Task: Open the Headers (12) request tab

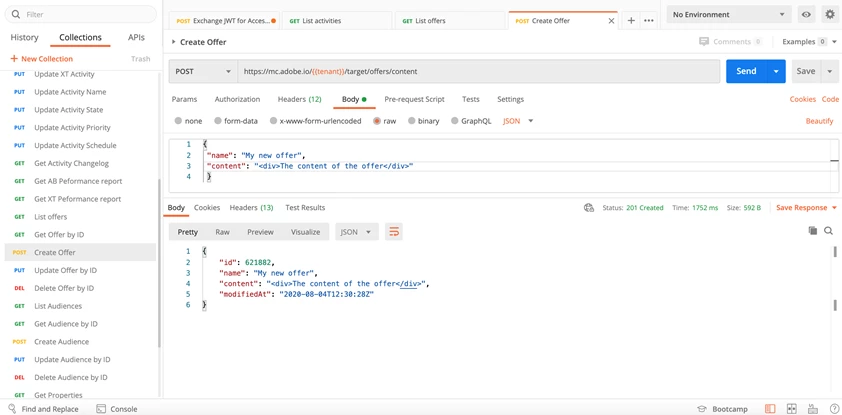Action: (300, 99)
